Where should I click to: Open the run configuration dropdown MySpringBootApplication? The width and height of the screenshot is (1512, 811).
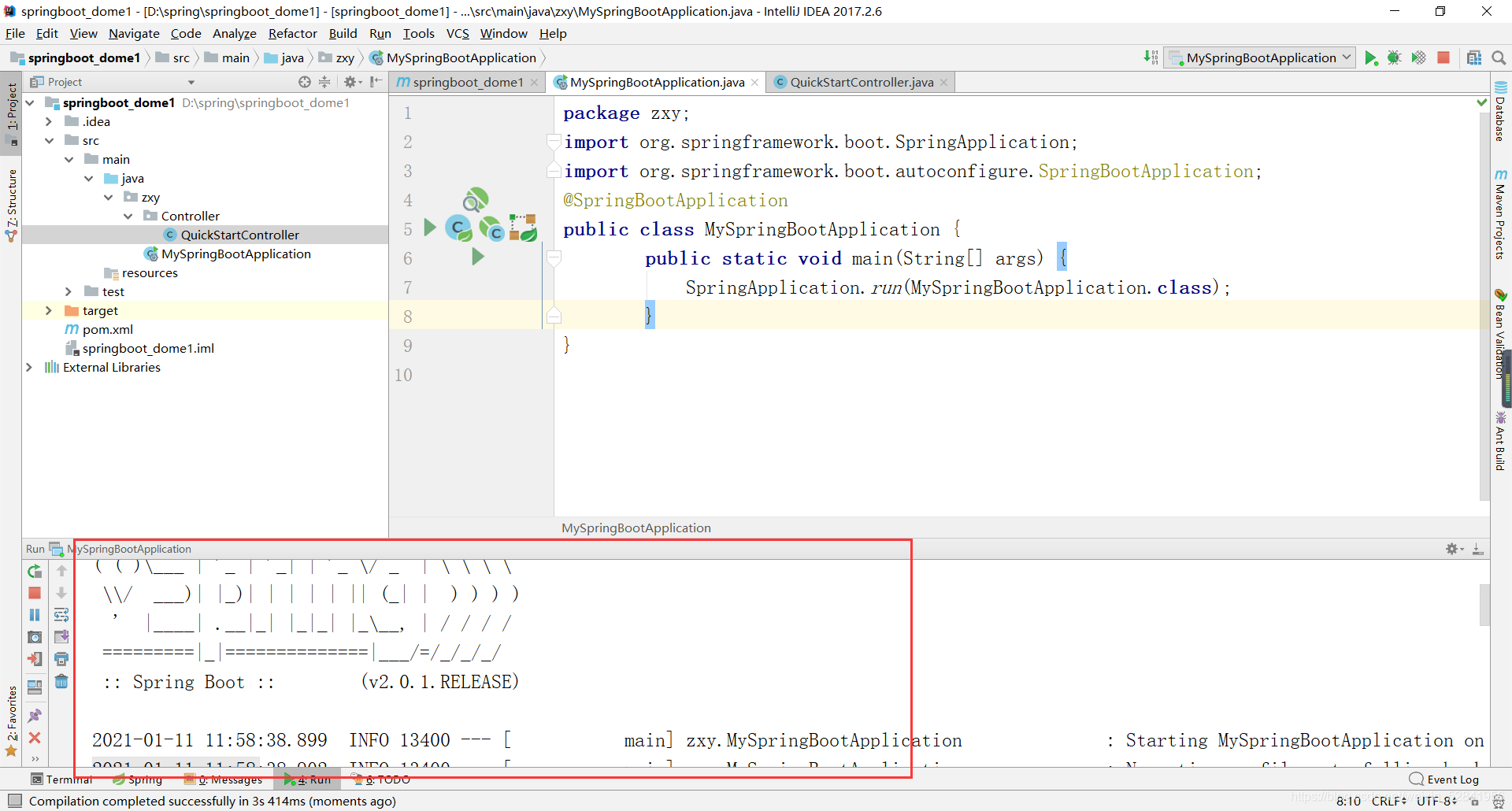(1260, 57)
